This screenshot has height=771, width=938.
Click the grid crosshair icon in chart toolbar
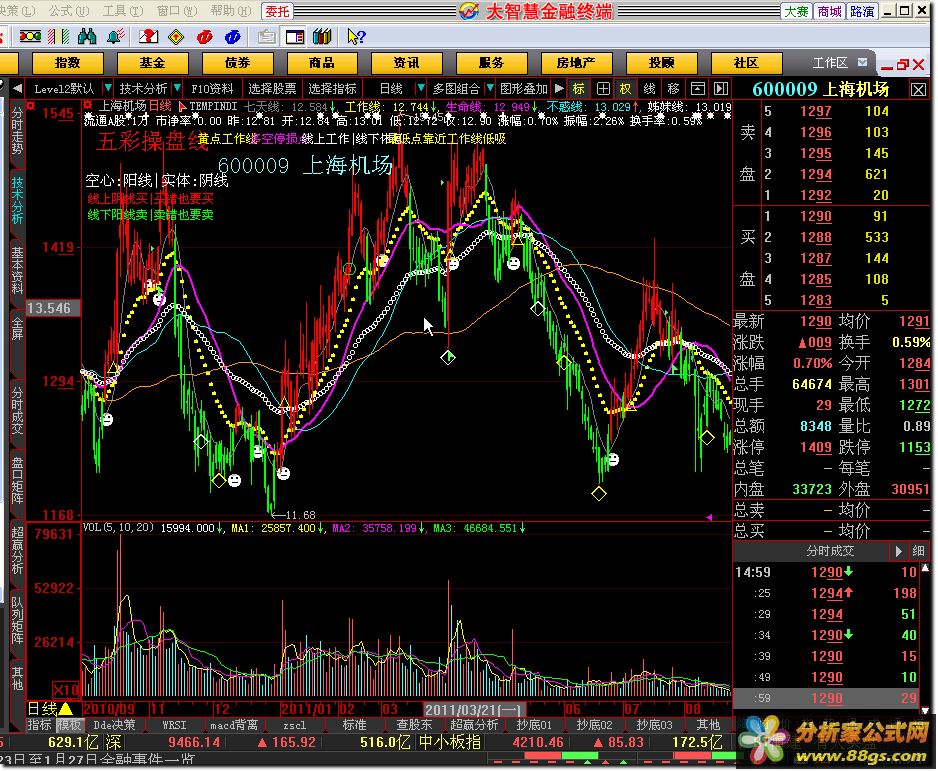click(604, 89)
